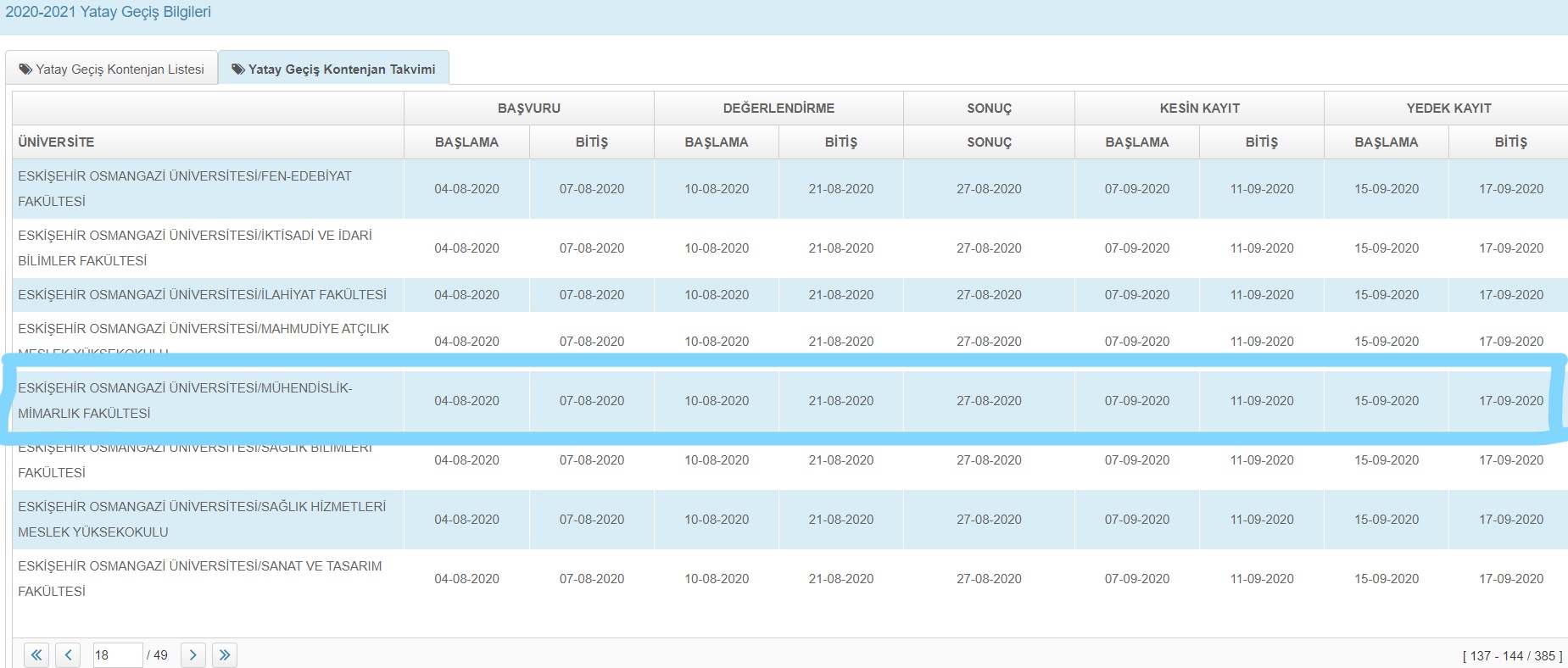This screenshot has height=668, width=1568.
Task: Go to the next page of results
Action: click(x=193, y=655)
